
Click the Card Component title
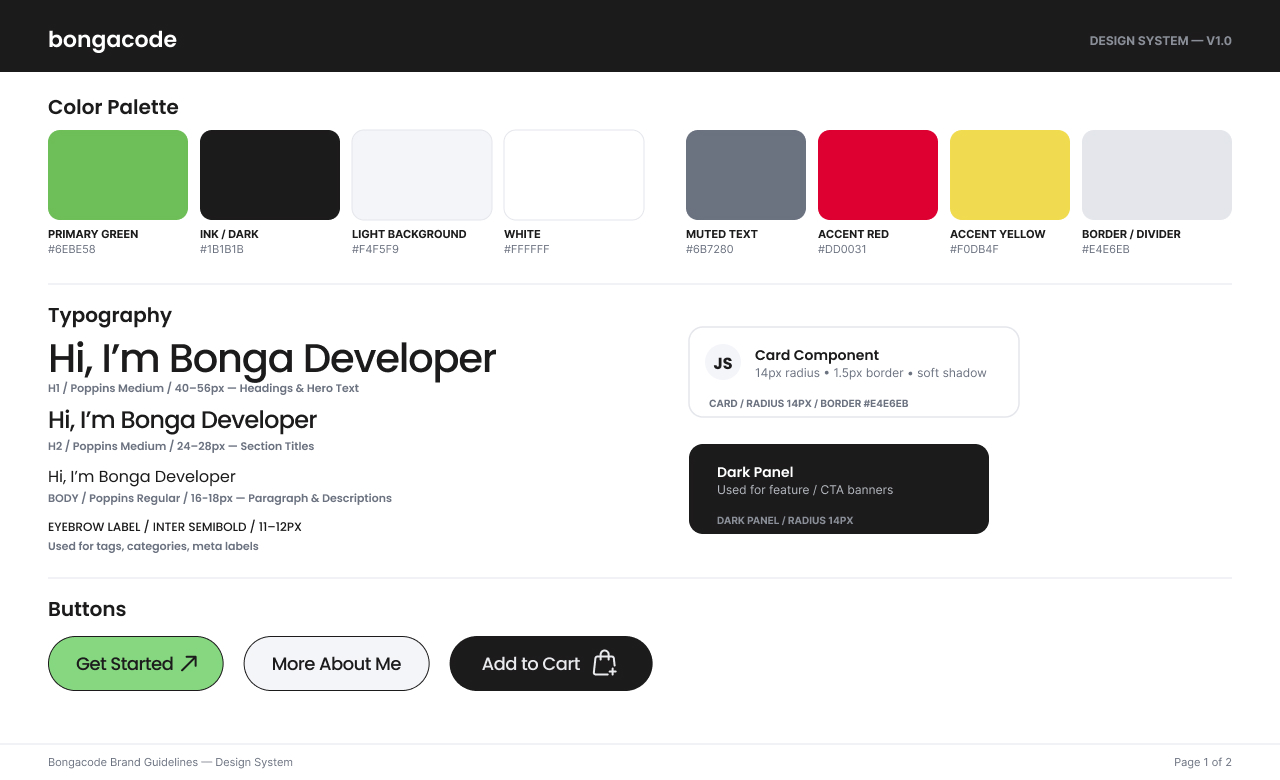point(817,355)
